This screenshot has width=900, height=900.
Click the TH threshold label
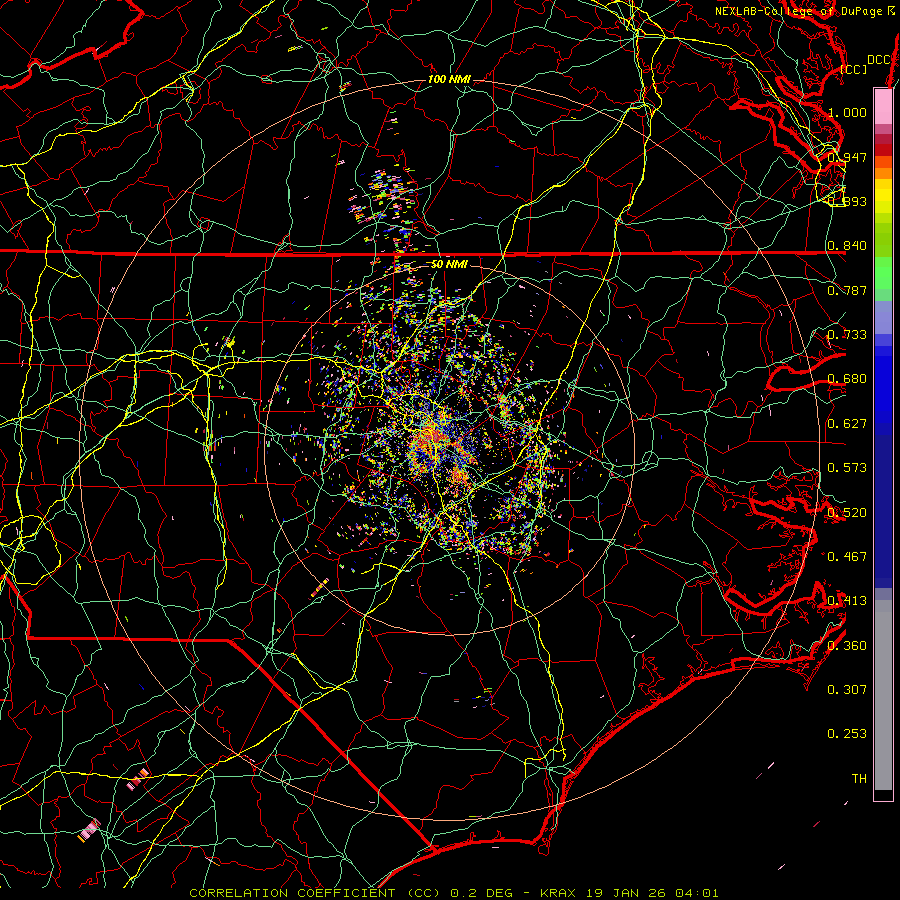click(x=859, y=778)
